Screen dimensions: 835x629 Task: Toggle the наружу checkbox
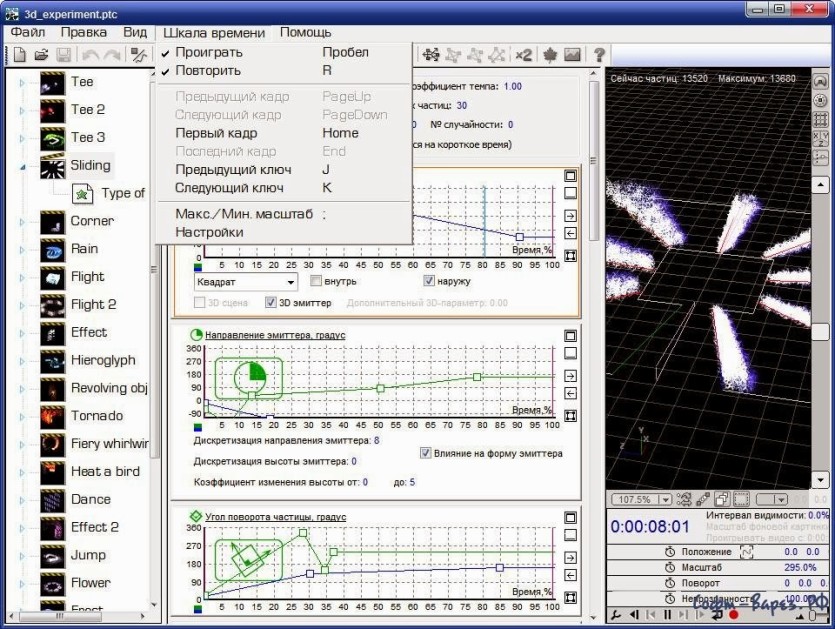click(x=429, y=281)
